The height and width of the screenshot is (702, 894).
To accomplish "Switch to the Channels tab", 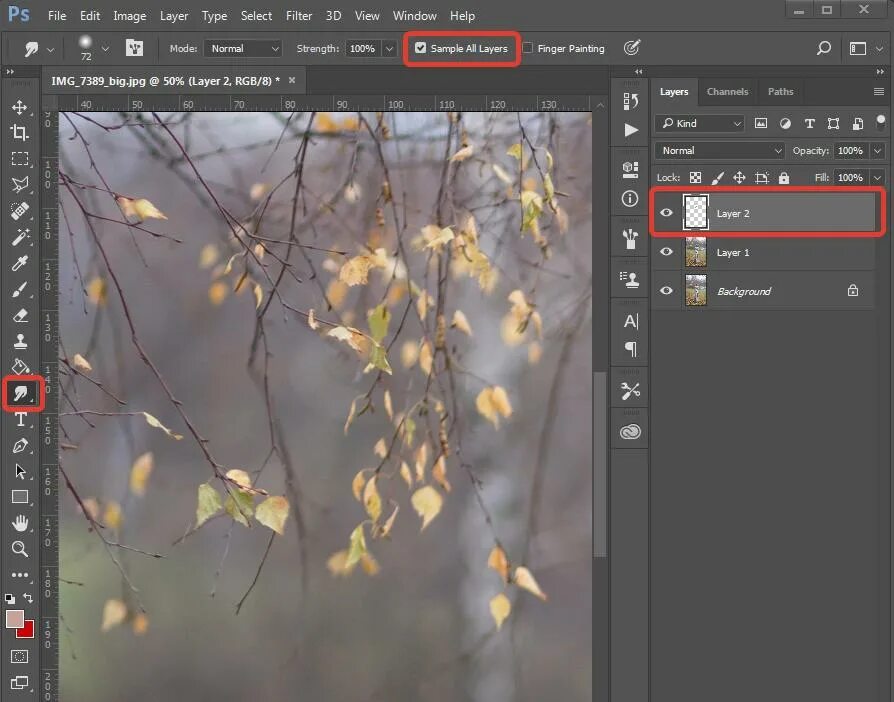I will coord(727,91).
